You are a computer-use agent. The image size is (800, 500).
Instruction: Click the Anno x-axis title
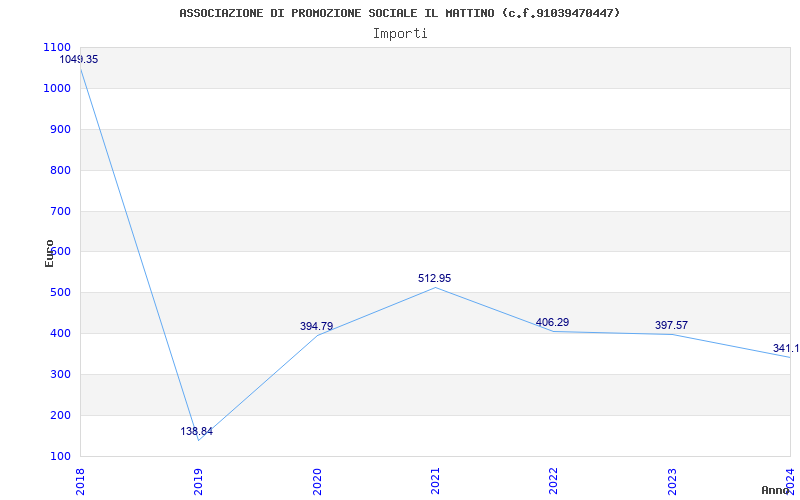click(x=777, y=490)
